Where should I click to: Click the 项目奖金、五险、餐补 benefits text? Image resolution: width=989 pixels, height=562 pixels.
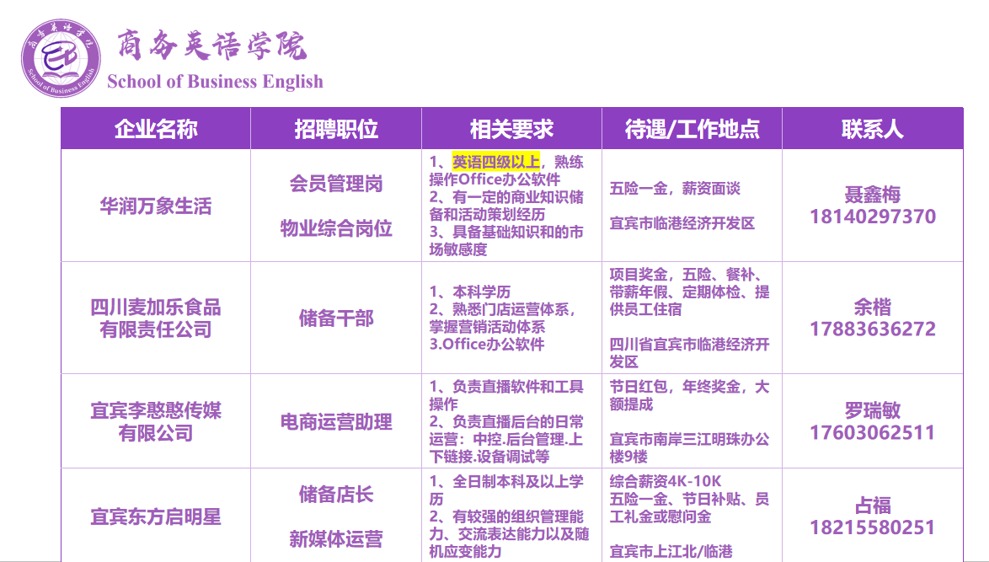tap(689, 292)
